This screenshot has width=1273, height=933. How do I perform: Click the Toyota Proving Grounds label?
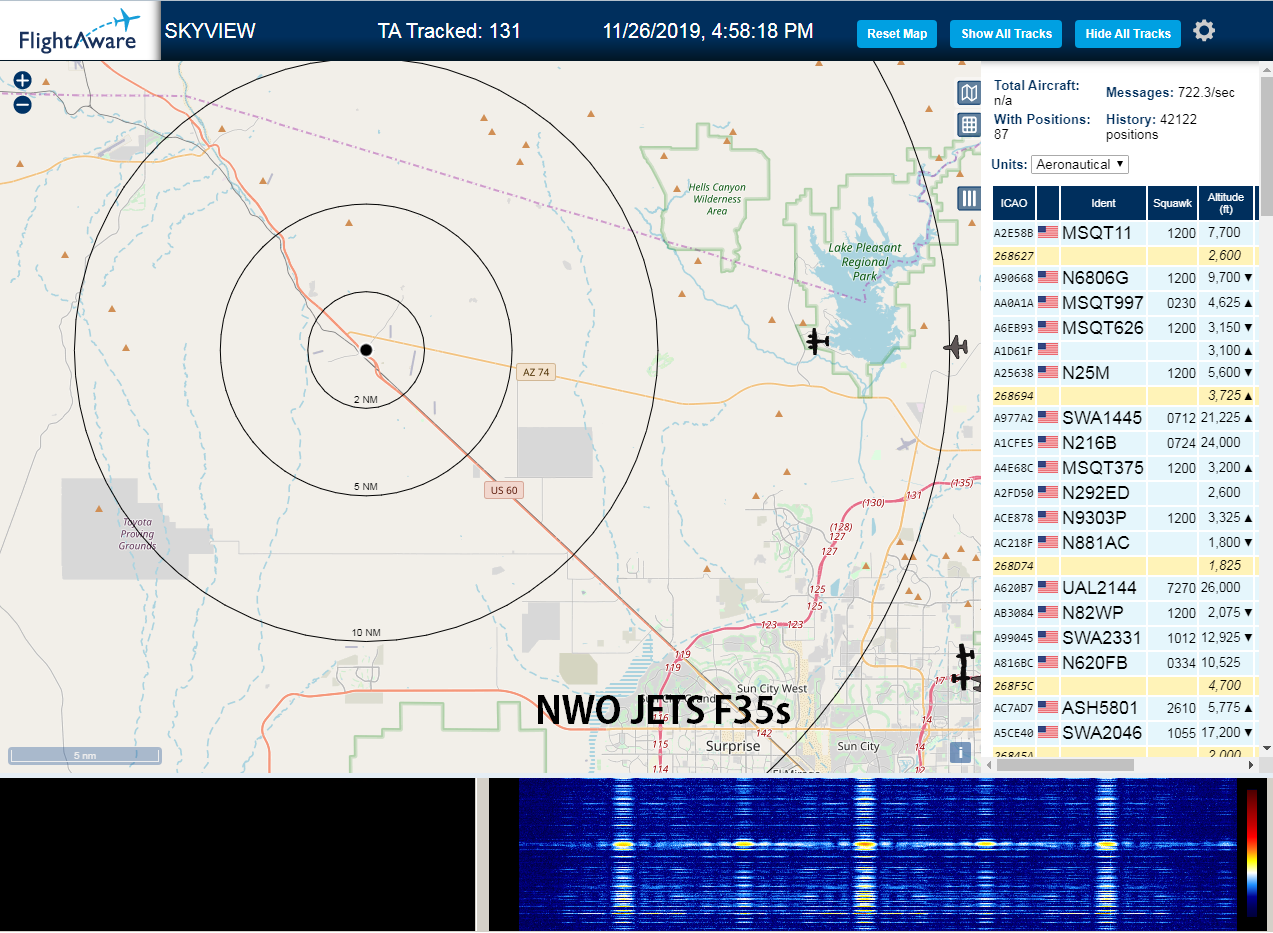pos(137,534)
